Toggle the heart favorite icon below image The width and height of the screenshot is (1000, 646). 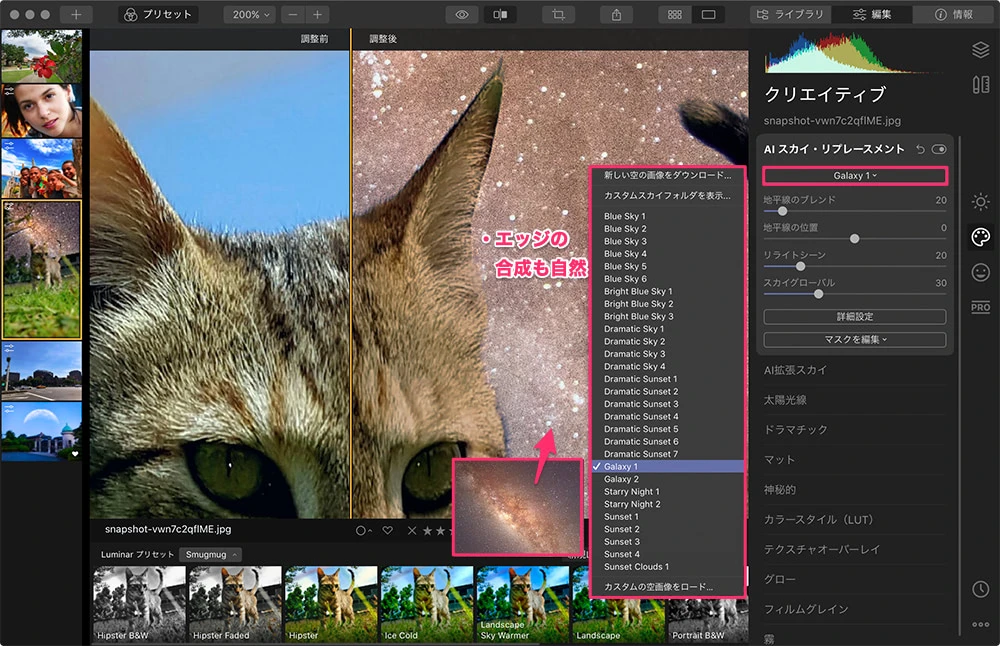pos(387,531)
